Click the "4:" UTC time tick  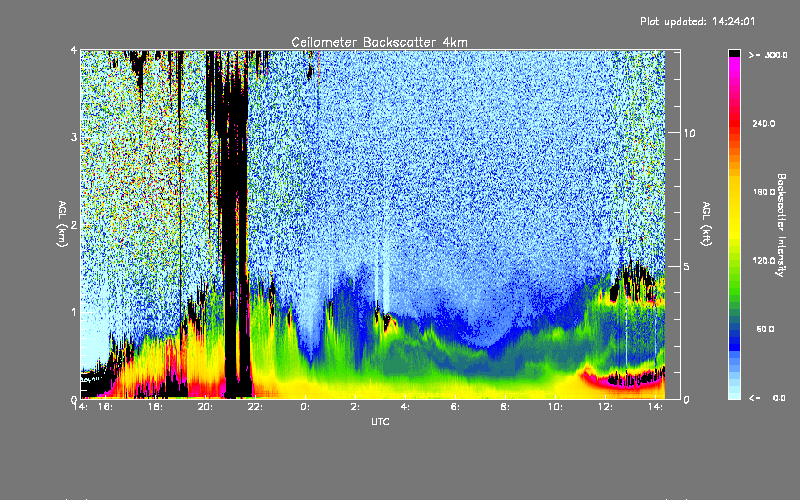pyautogui.click(x=405, y=407)
